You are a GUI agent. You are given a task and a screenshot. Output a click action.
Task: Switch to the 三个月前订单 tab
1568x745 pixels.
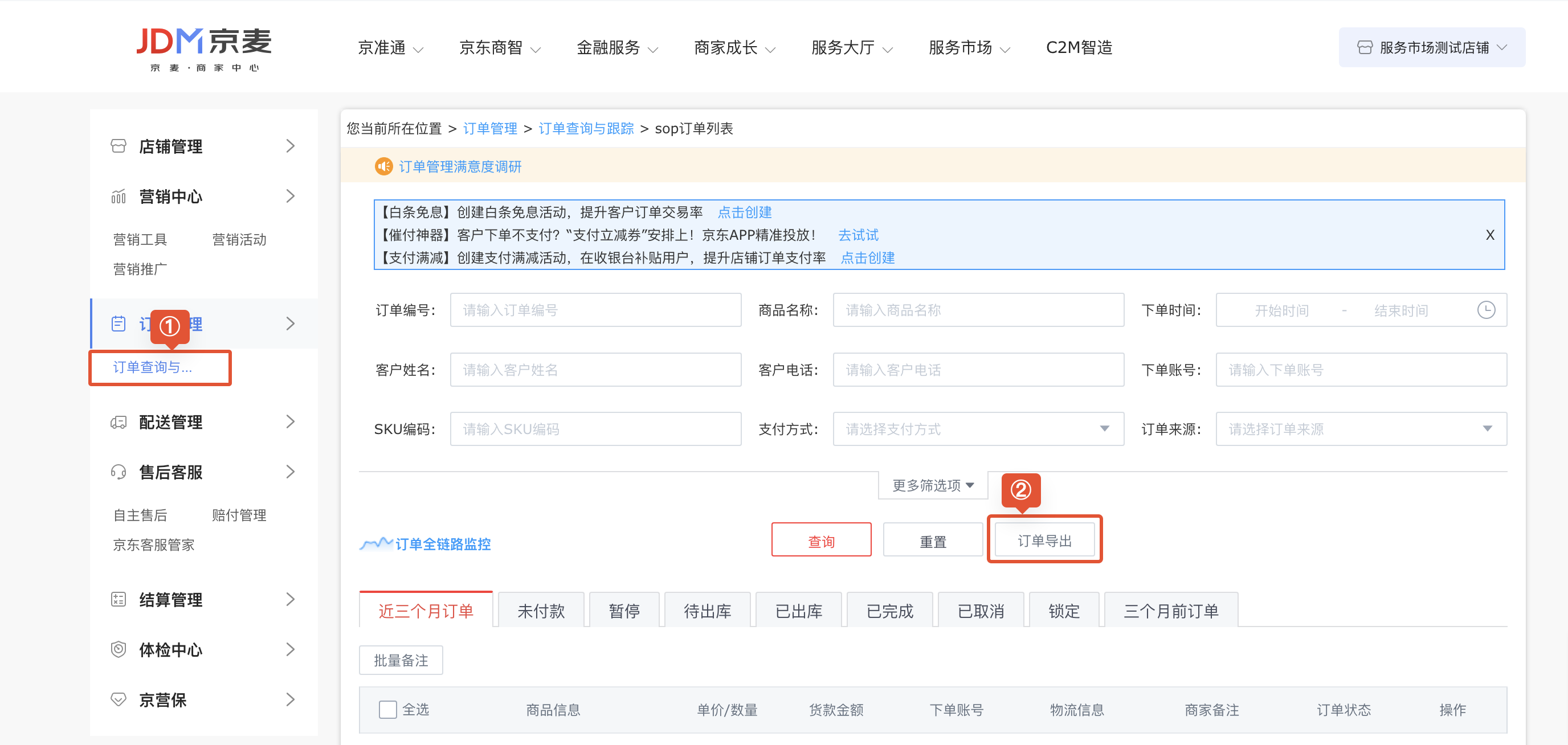[x=1170, y=611]
